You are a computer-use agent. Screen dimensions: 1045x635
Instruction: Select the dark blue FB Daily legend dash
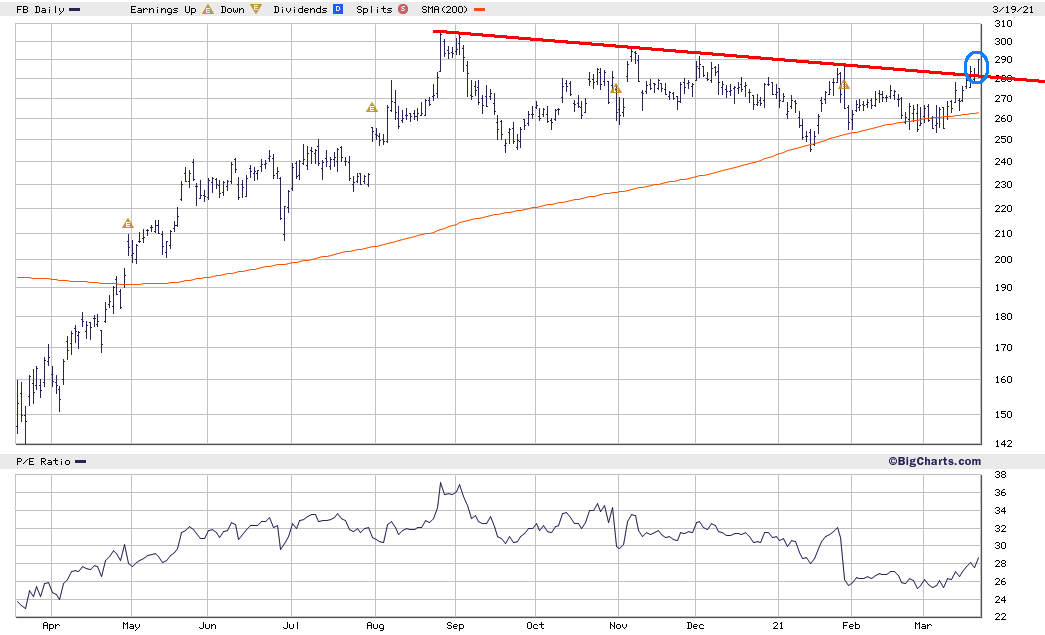(74, 10)
